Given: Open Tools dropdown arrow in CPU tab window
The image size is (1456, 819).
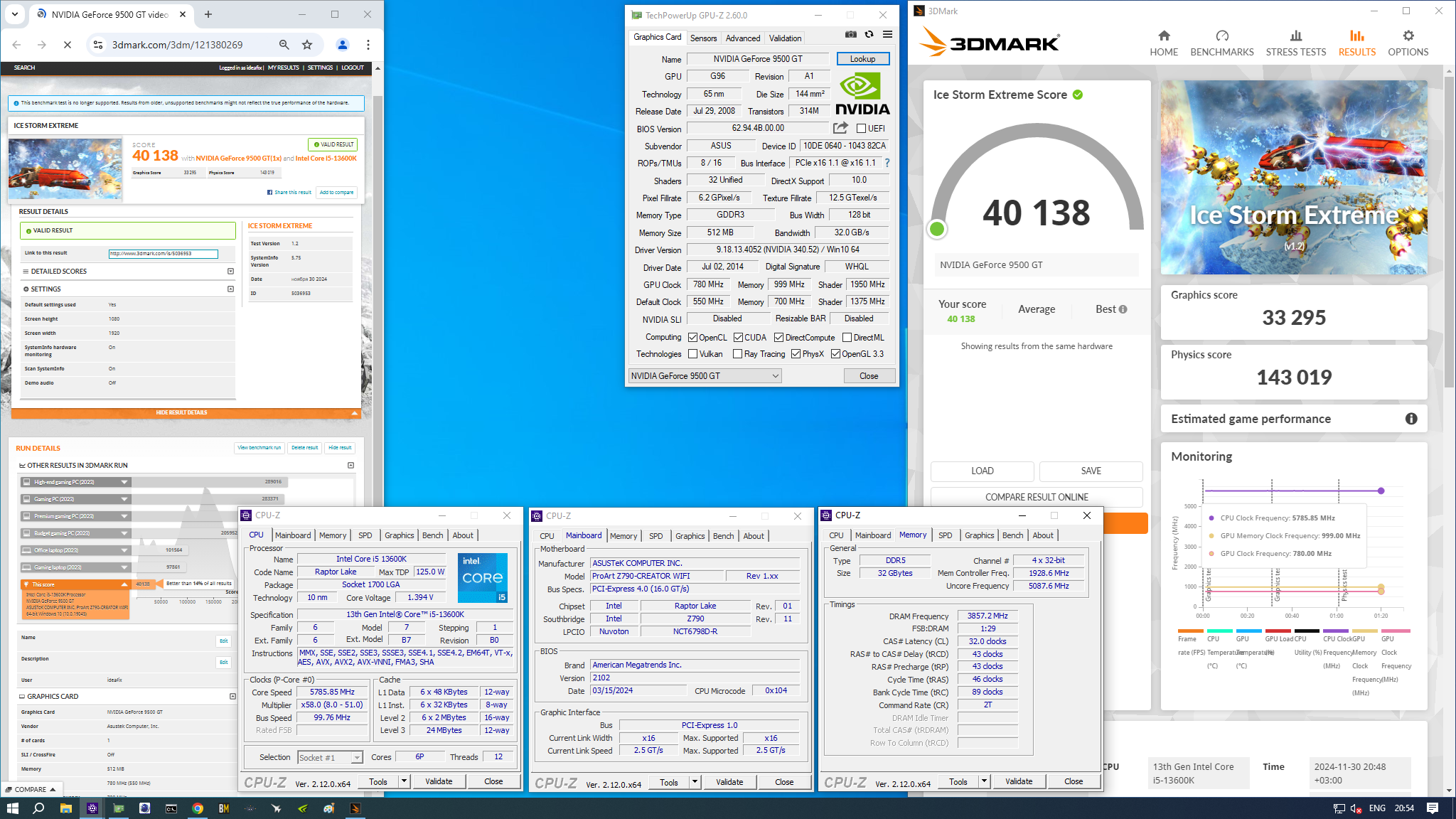Looking at the screenshot, I should click(x=404, y=781).
